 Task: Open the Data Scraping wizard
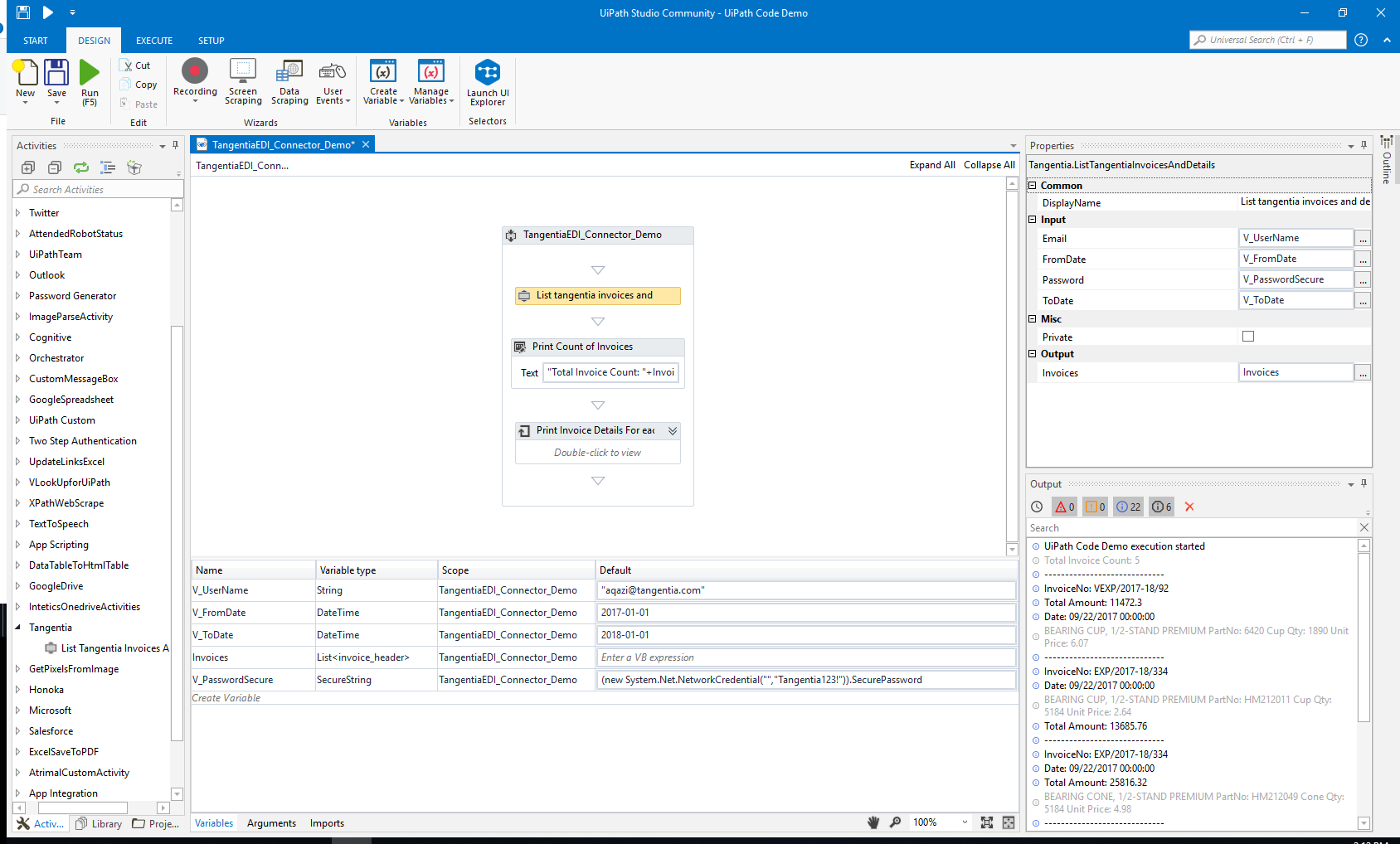289,71
